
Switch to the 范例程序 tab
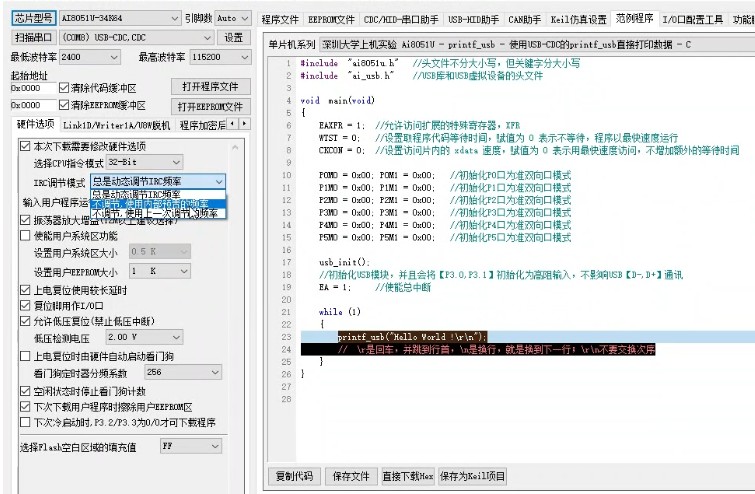[635, 19]
